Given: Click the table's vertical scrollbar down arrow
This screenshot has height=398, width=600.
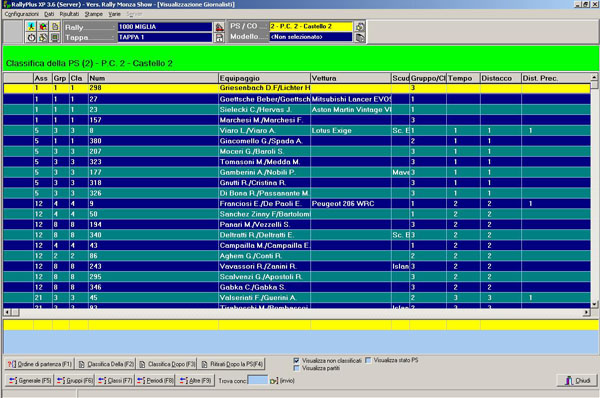Looking at the screenshot, I should 594,304.
